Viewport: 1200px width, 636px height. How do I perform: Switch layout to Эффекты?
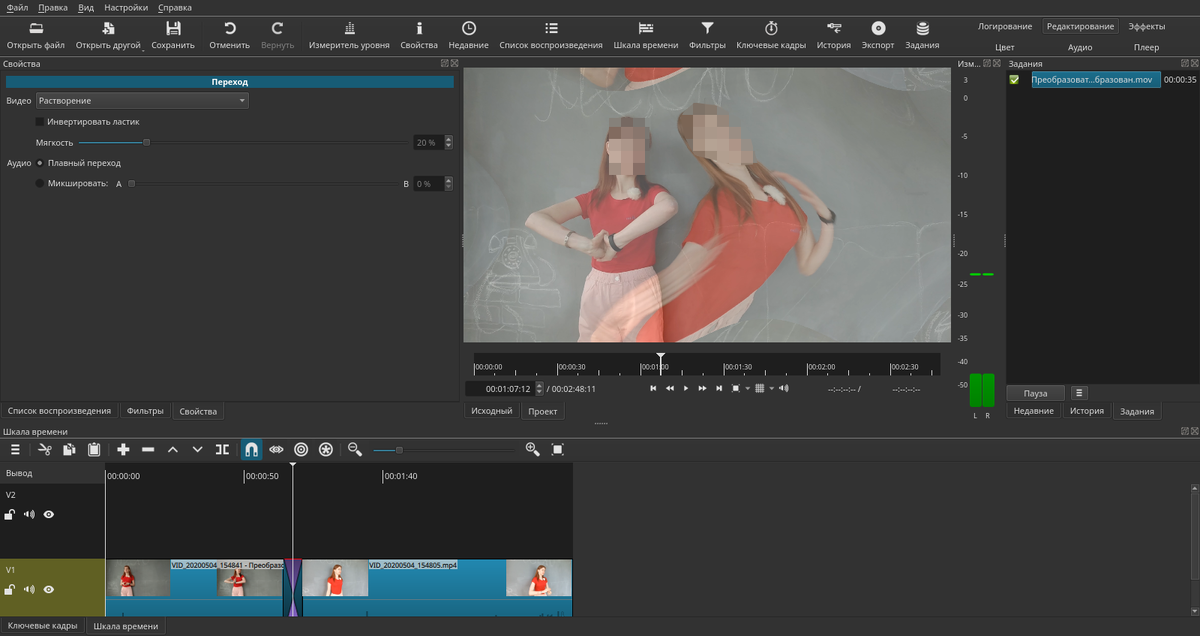tap(1146, 26)
